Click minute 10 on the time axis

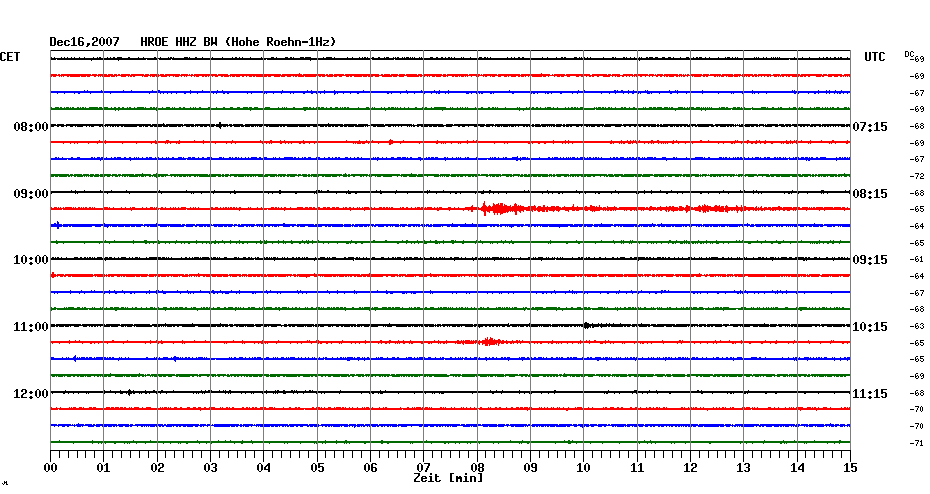click(x=584, y=468)
